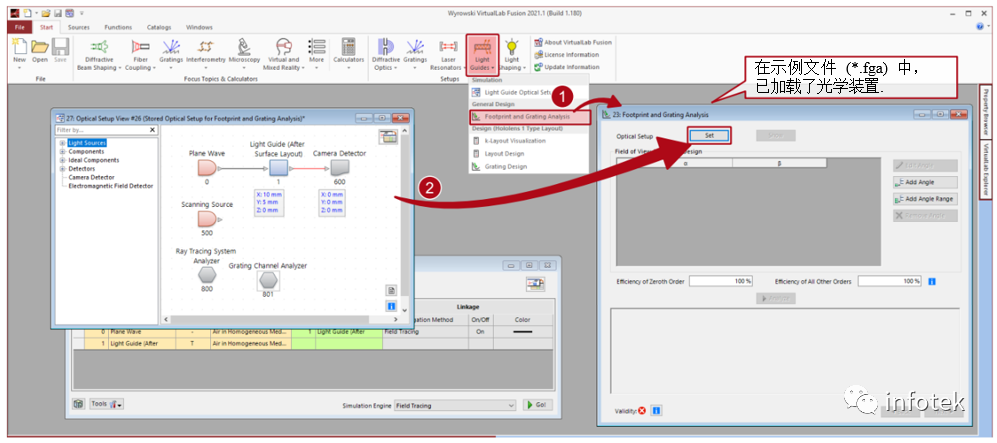997x443 pixels.
Task: Clear the Filter by field with X
Action: point(153,130)
